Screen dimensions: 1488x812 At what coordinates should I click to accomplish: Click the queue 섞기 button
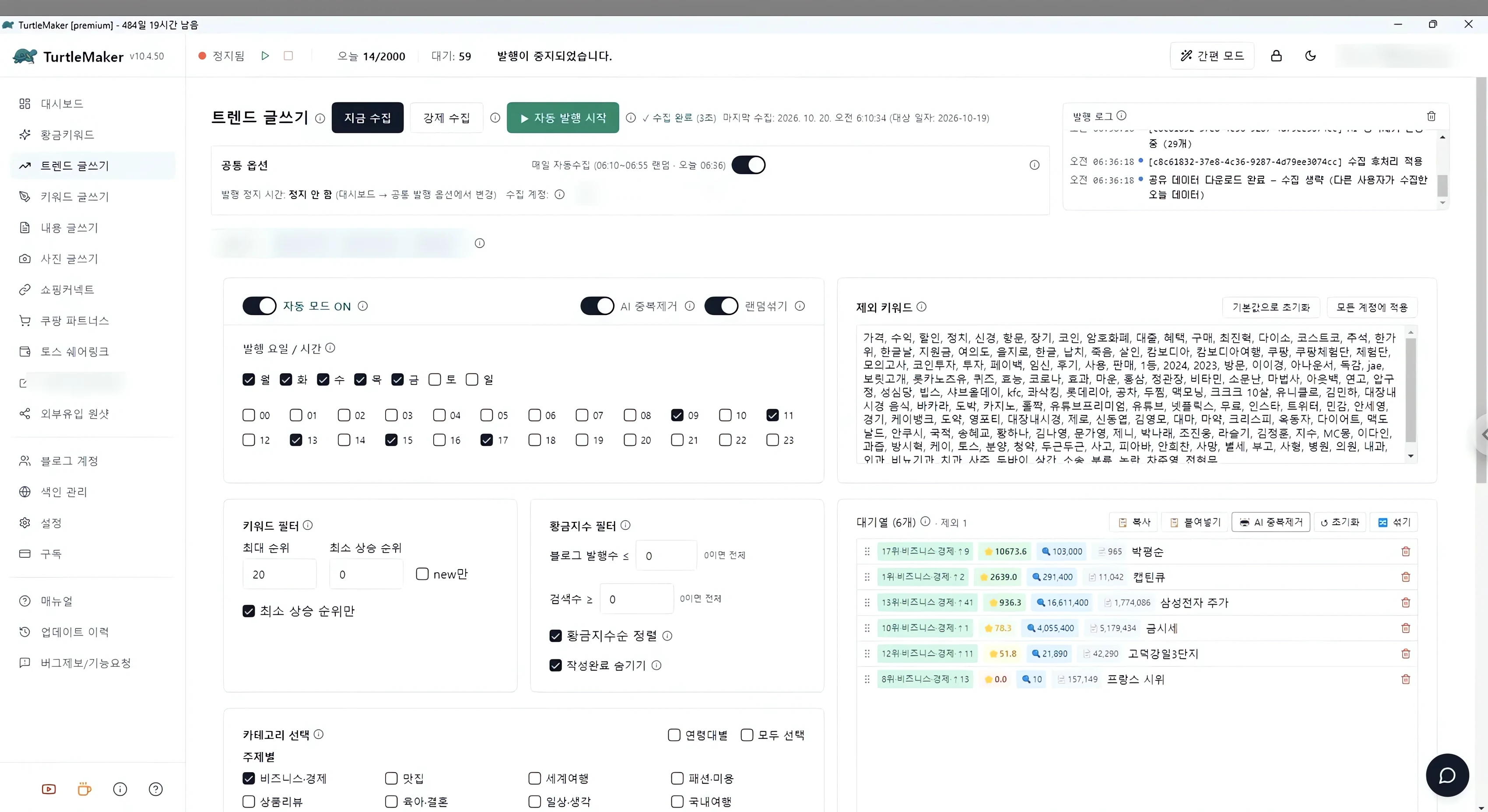[1394, 522]
